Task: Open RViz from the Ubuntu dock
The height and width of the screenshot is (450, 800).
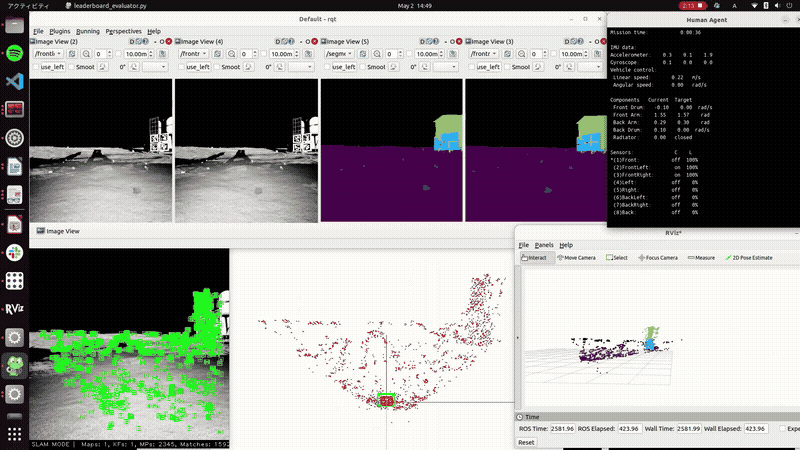Action: (14, 309)
